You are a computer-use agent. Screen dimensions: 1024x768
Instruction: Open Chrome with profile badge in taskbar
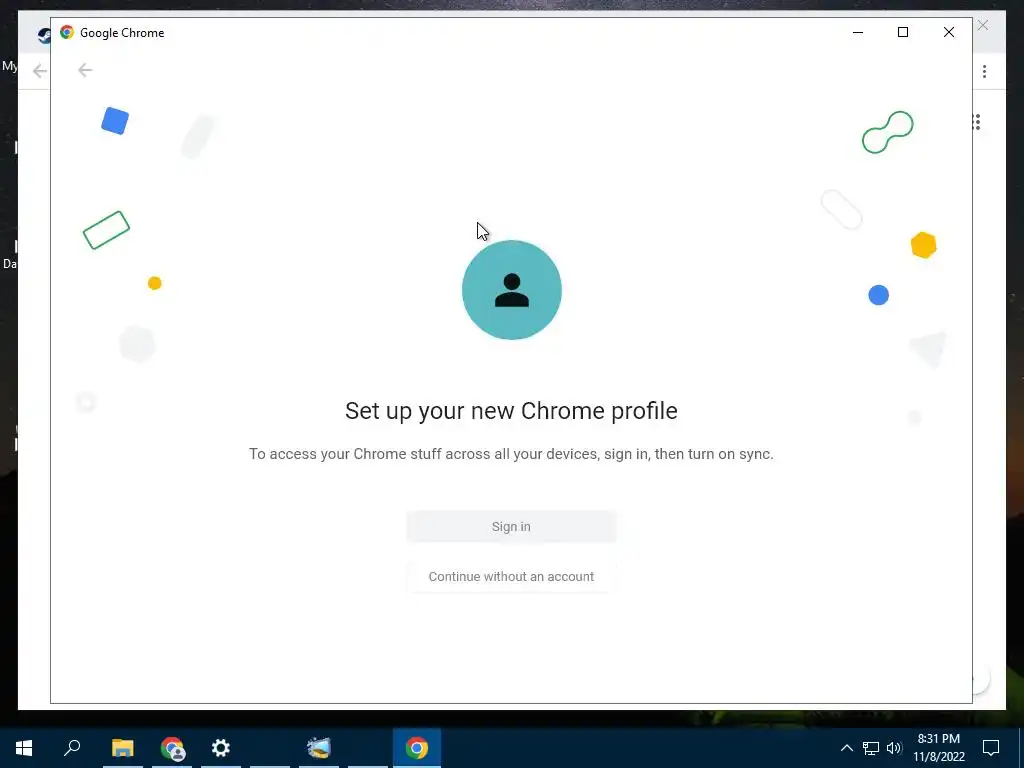pos(172,748)
